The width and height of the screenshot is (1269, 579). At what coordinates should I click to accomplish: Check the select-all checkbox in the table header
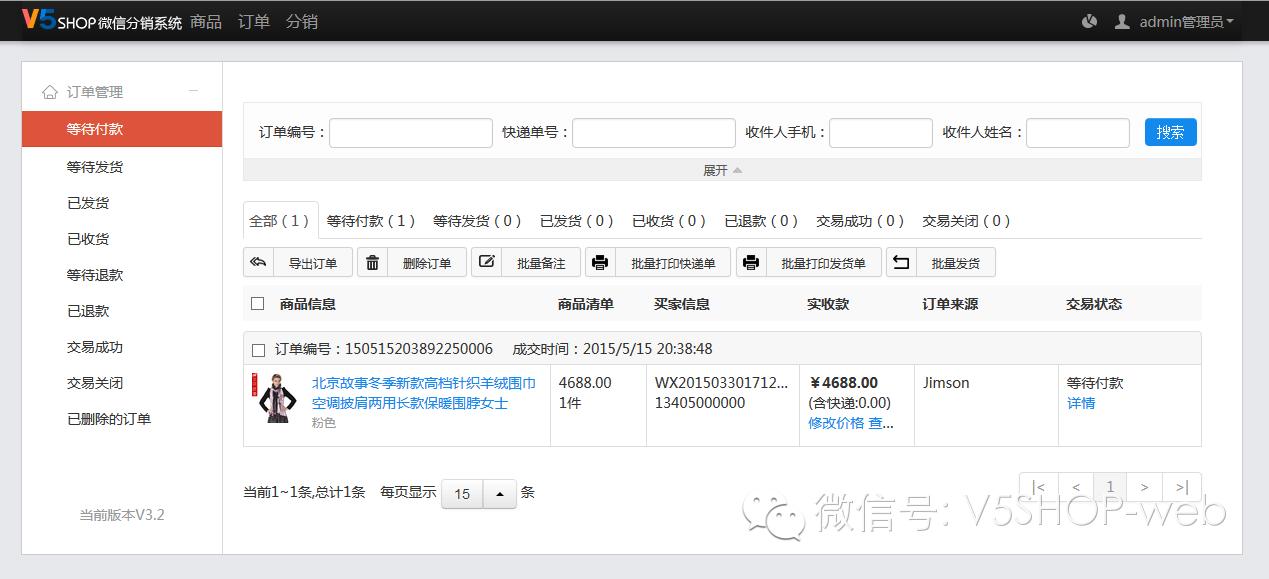257,303
